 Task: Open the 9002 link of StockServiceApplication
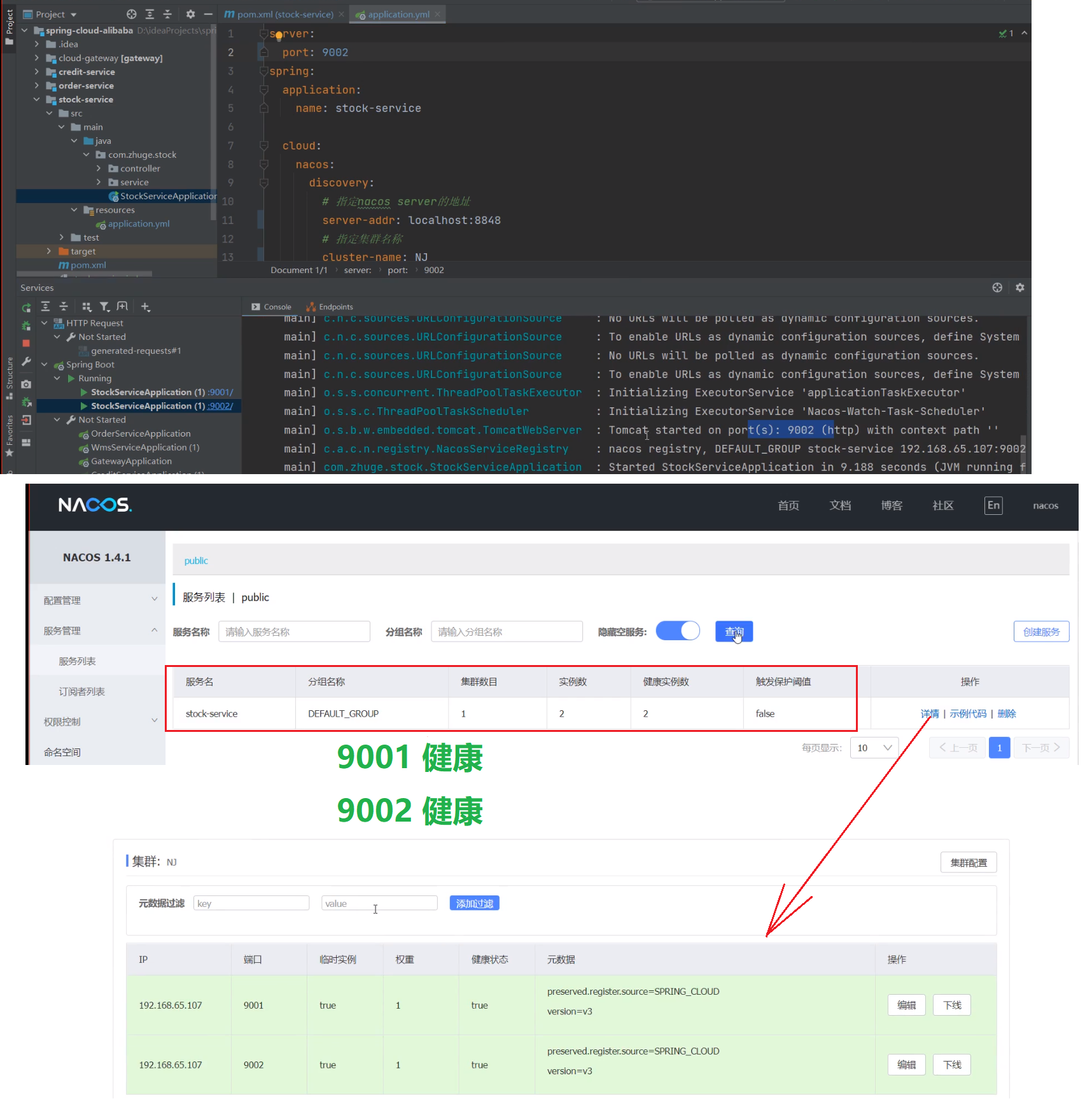[221, 406]
